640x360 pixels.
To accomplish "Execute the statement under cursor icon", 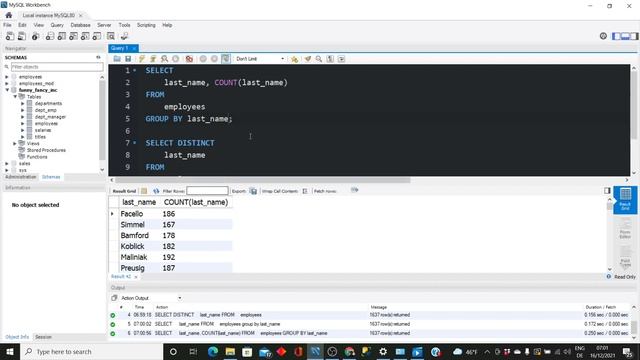I will click(x=153, y=59).
